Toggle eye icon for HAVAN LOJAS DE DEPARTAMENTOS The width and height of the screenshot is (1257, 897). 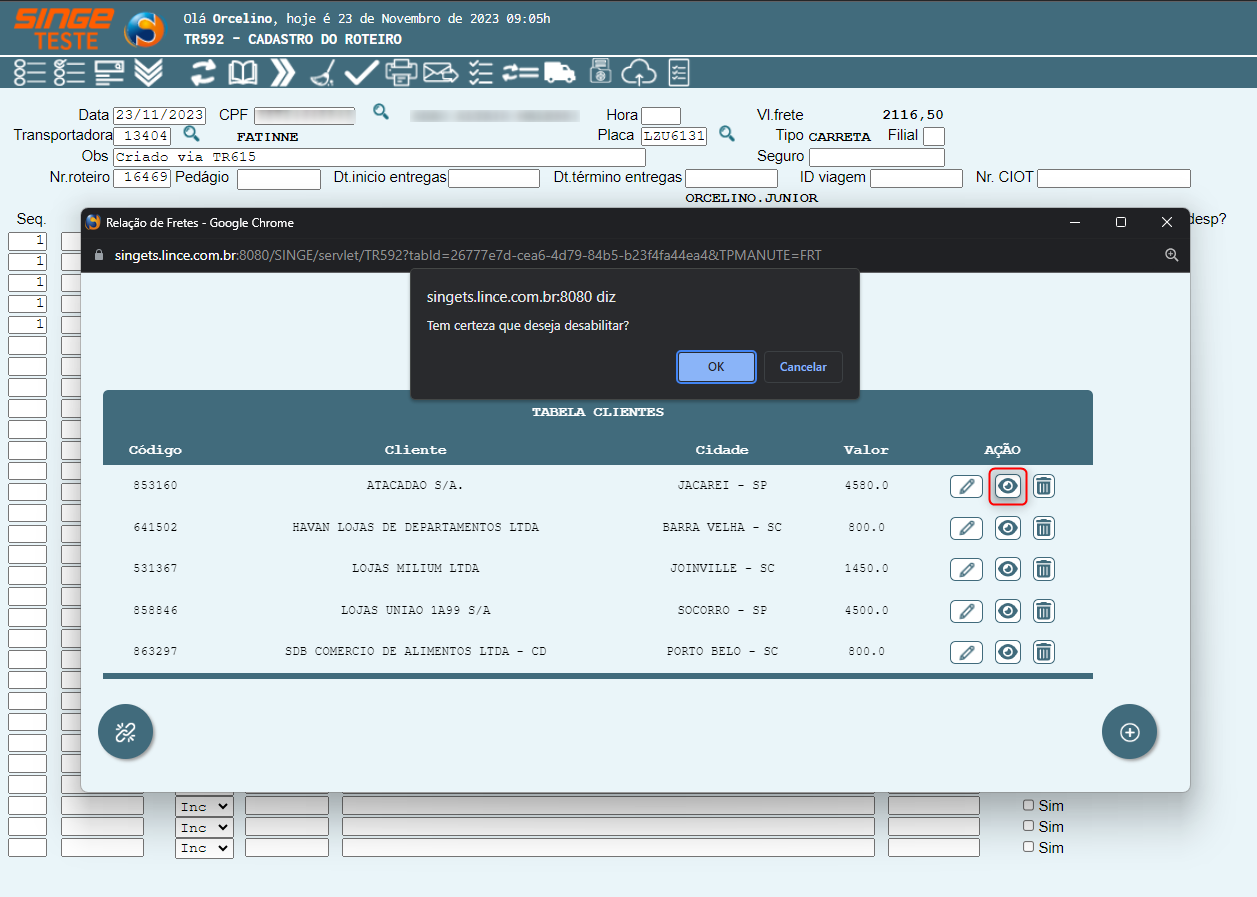(x=1008, y=528)
